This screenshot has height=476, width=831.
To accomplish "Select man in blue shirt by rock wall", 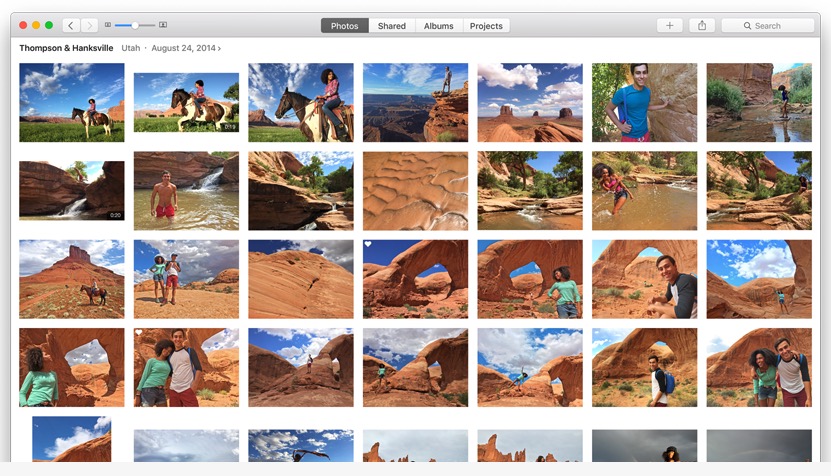I will [x=644, y=102].
